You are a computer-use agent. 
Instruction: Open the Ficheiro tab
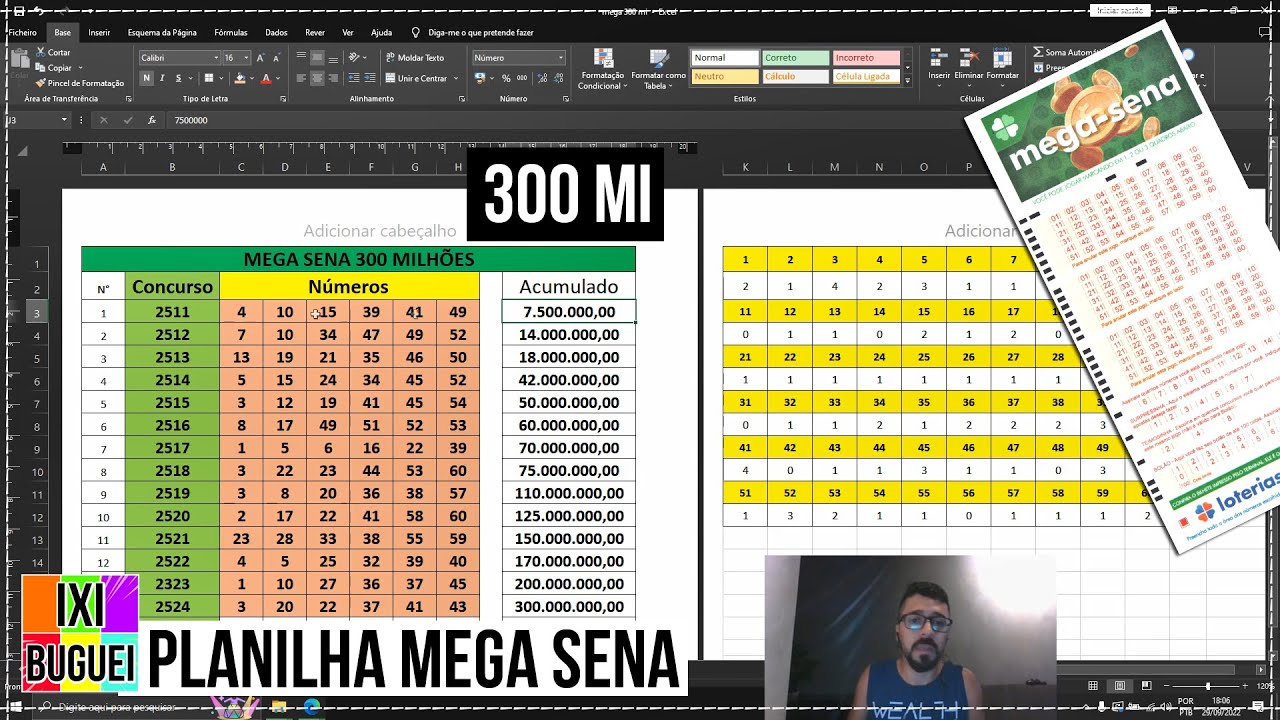[x=22, y=32]
